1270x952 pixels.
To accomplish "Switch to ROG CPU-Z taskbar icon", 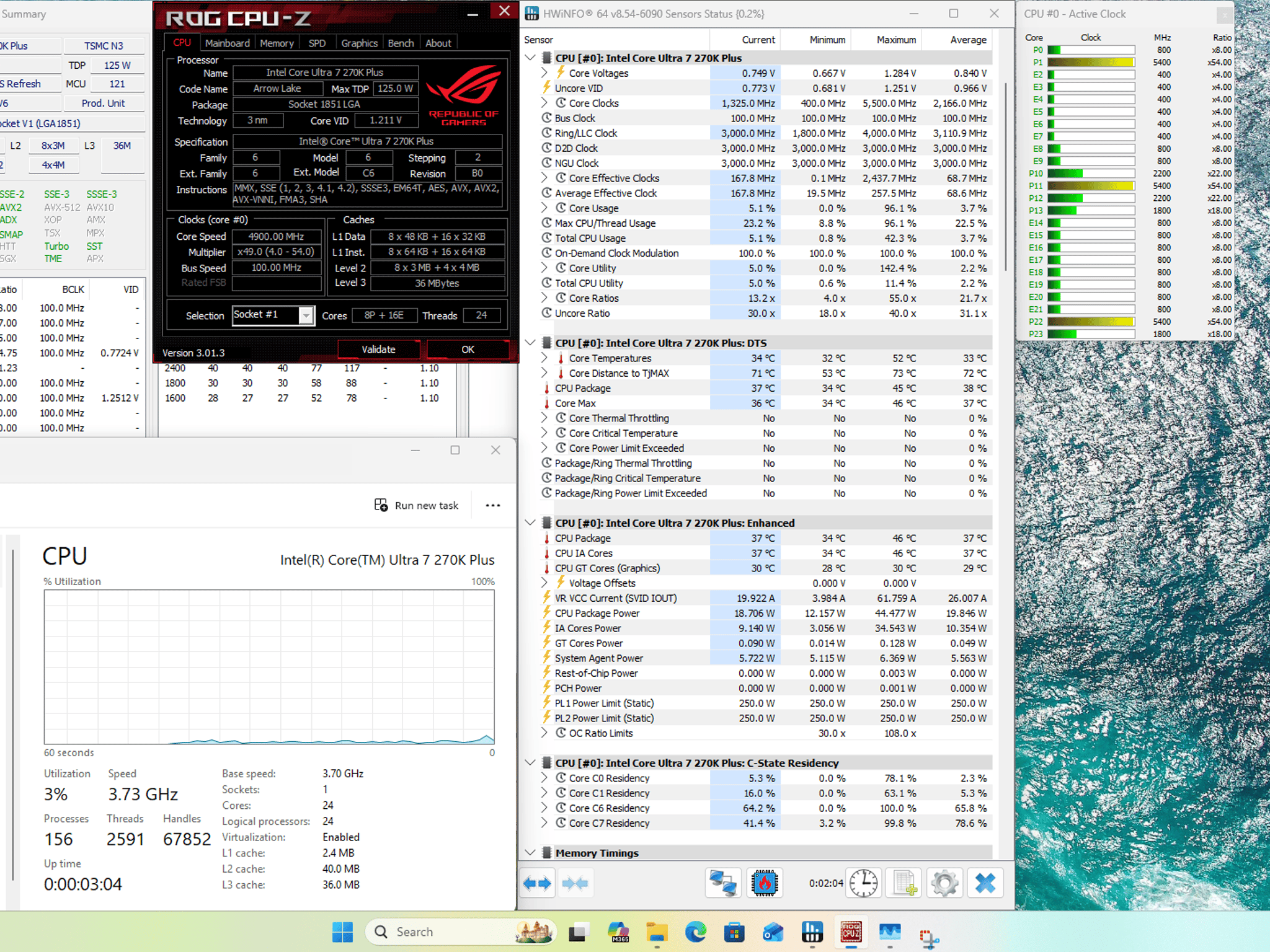I will [x=851, y=932].
